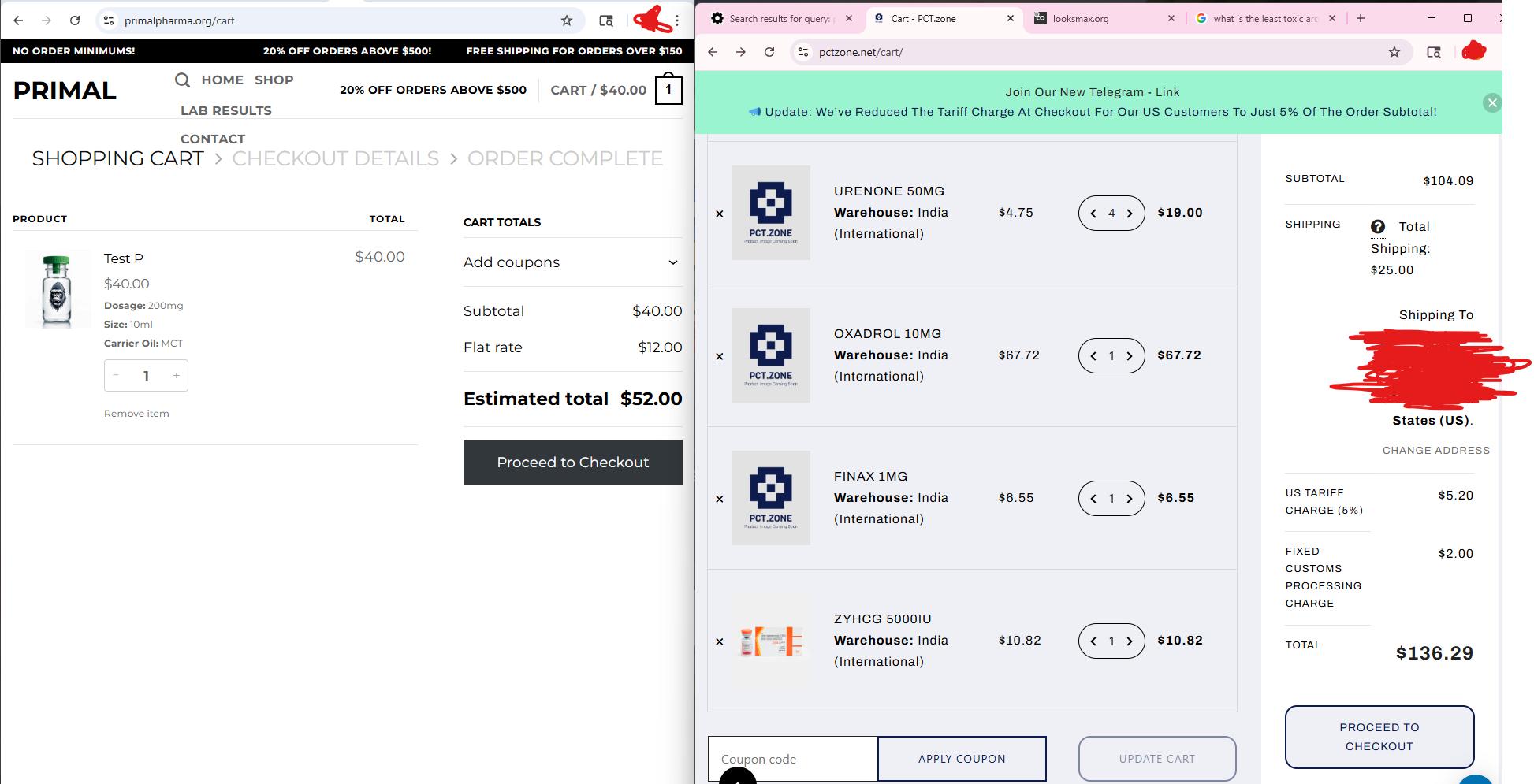Open the cart count box icon
1534x784 pixels.
click(x=668, y=90)
